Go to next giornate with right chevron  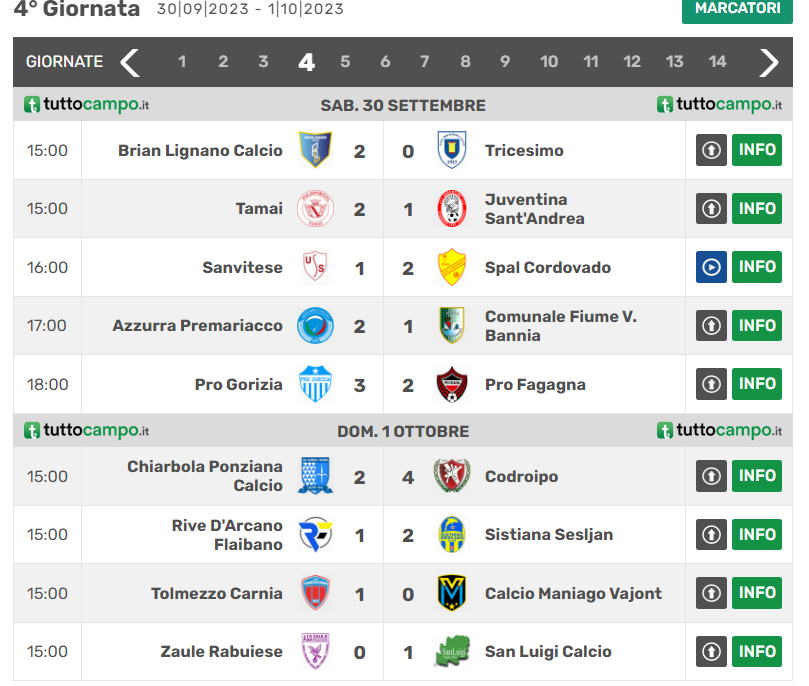pos(768,62)
